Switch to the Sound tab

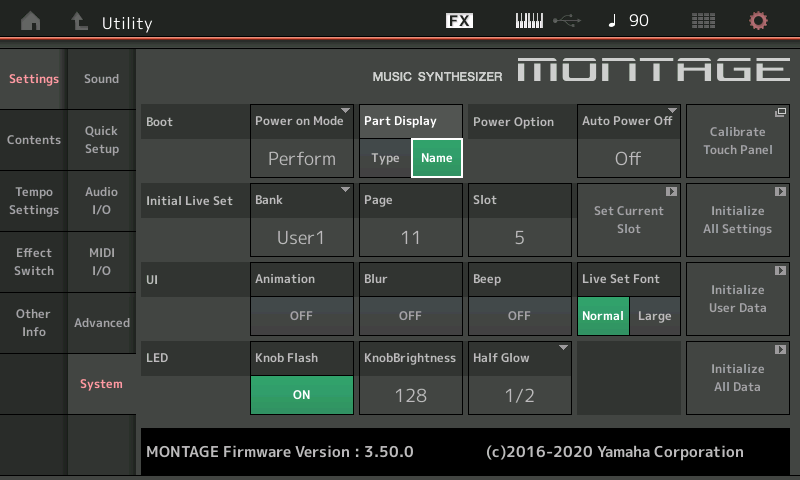[101, 79]
